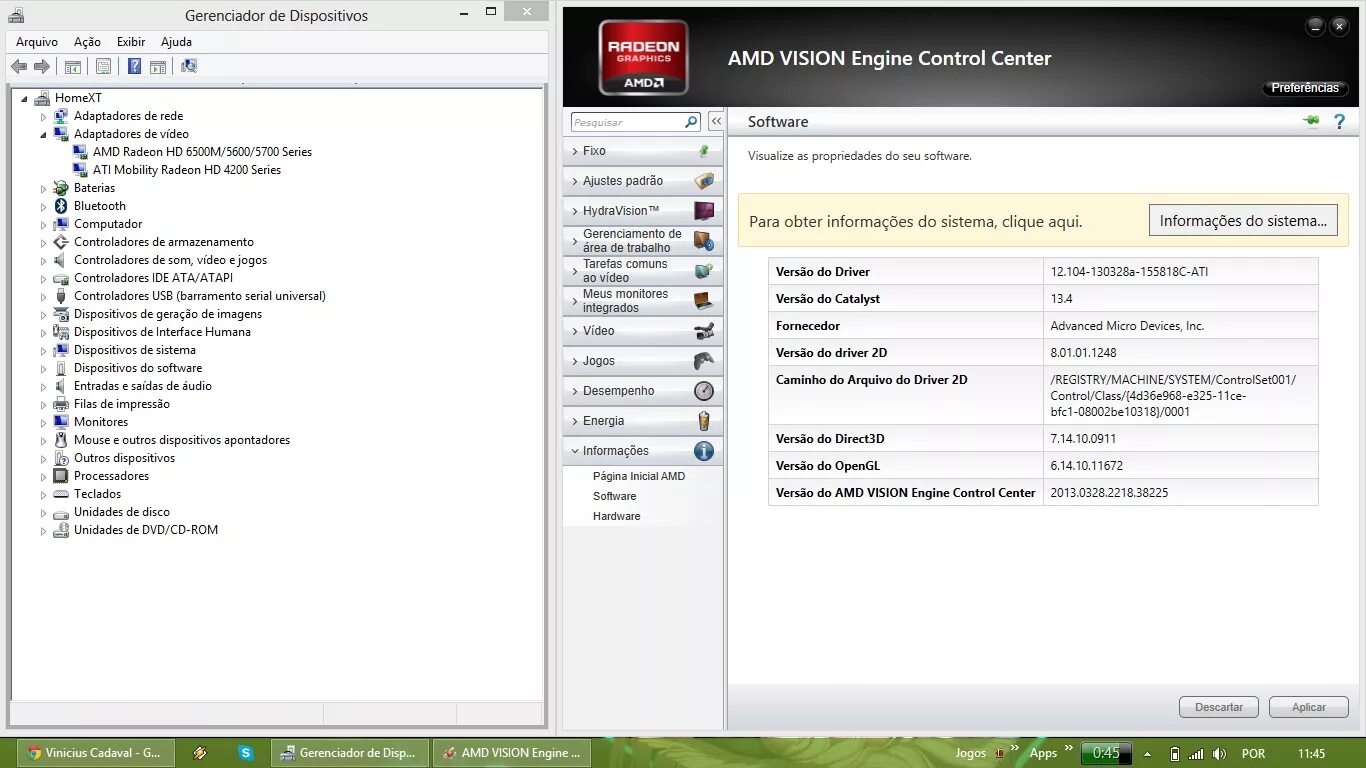This screenshot has width=1366, height=768.
Task: Click Informações do sistema button
Action: tap(1243, 220)
